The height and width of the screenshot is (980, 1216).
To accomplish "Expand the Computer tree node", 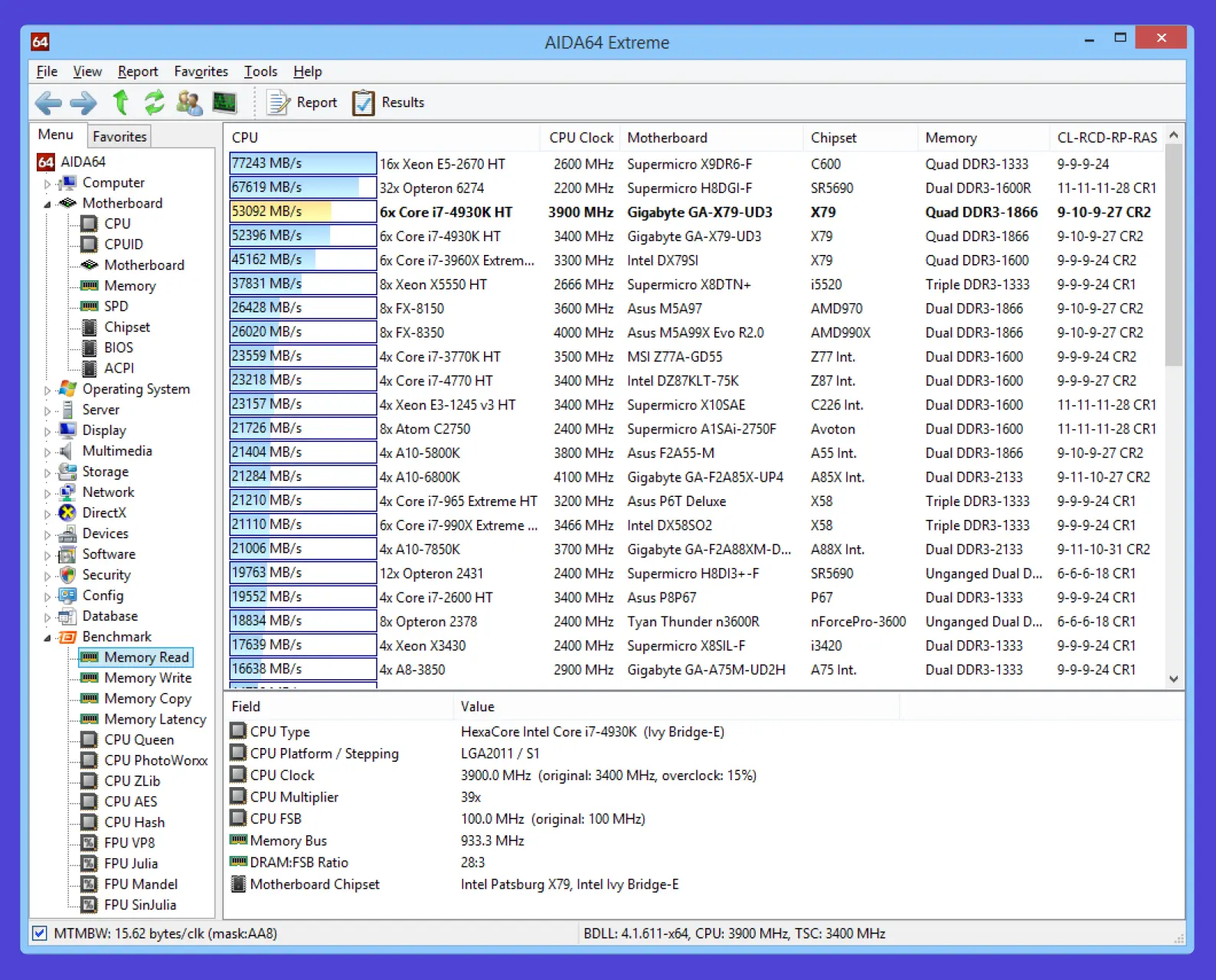I will click(47, 184).
